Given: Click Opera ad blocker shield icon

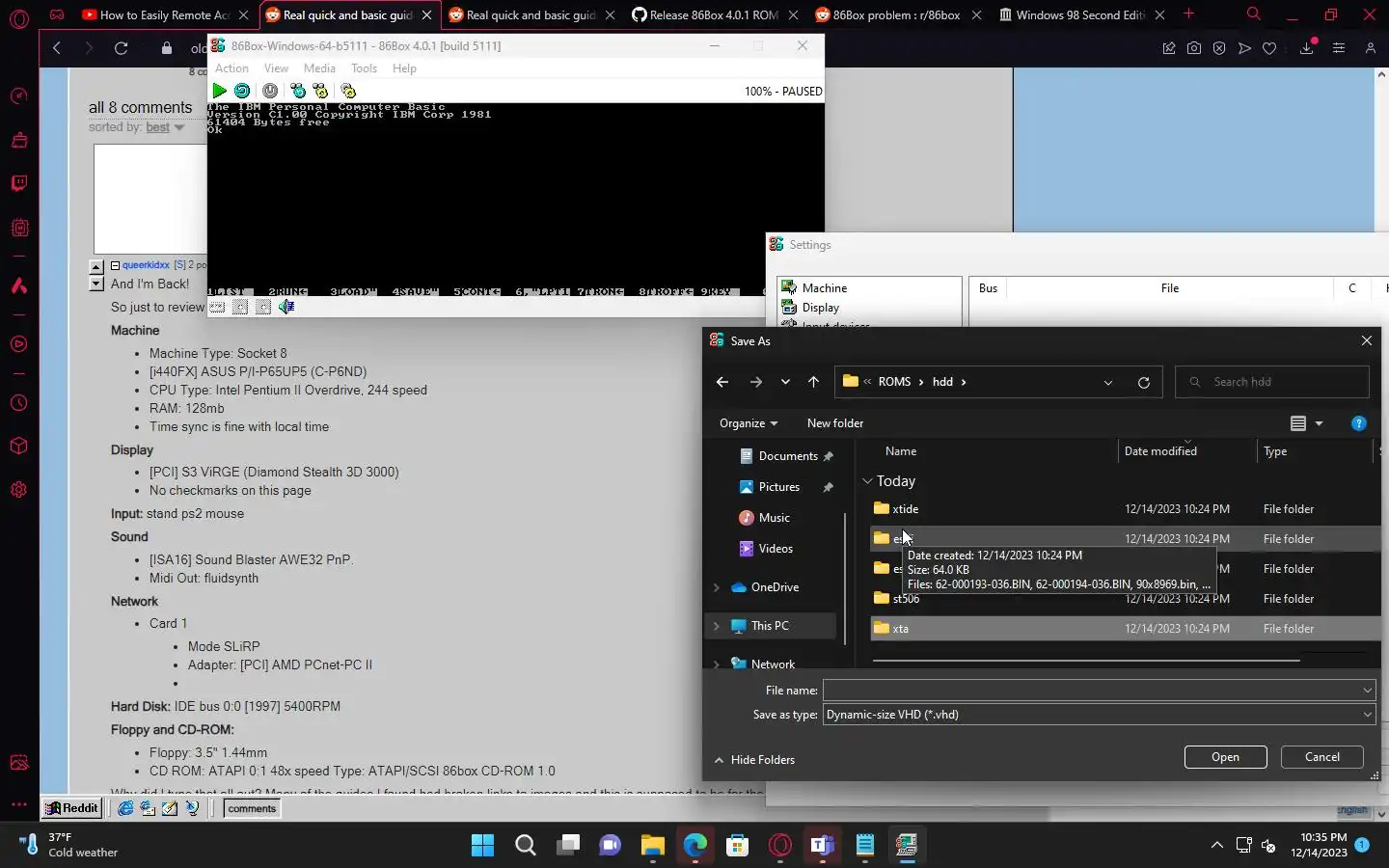Looking at the screenshot, I should point(1219,48).
